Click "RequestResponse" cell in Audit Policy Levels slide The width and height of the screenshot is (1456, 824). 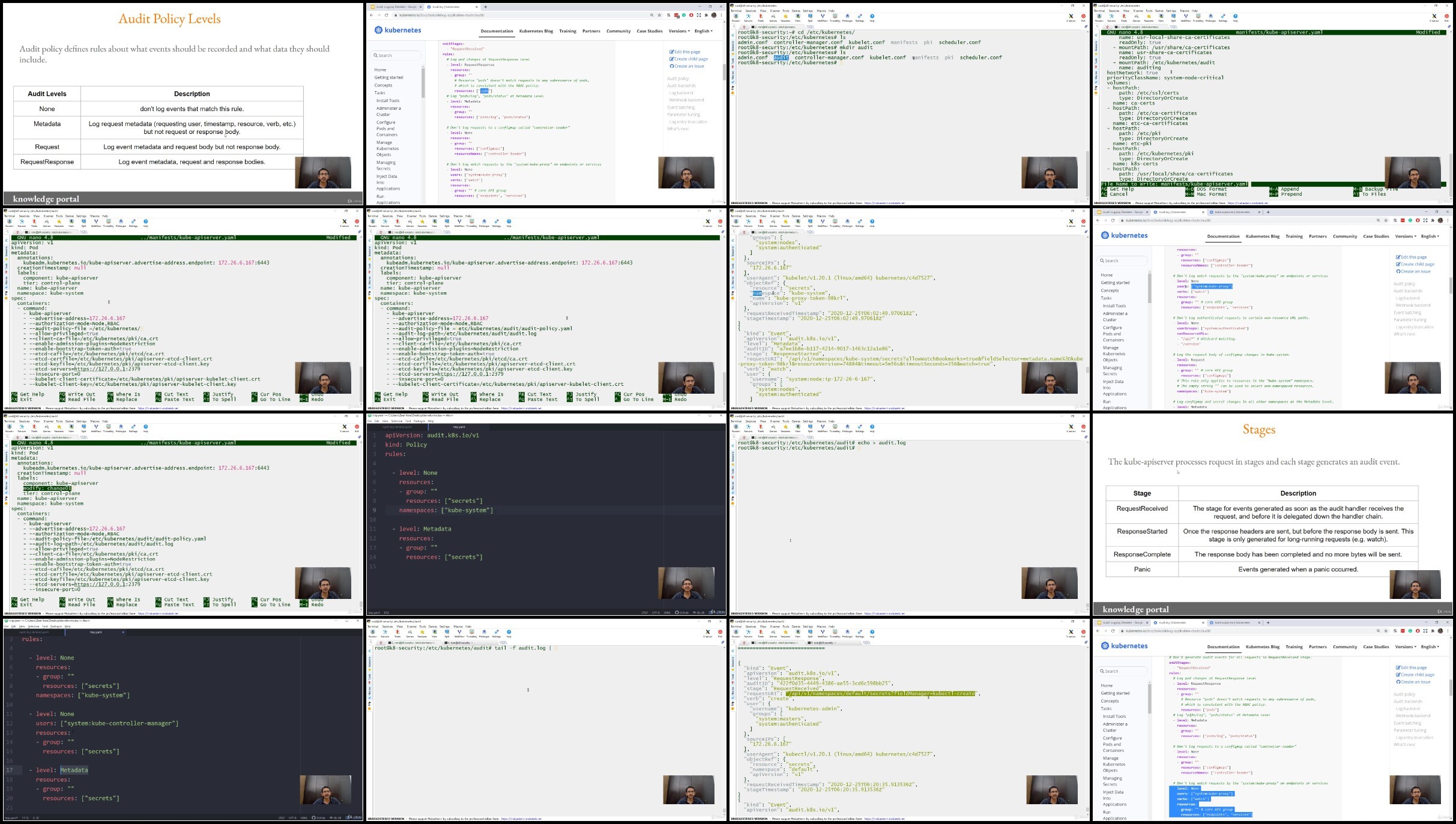47,162
